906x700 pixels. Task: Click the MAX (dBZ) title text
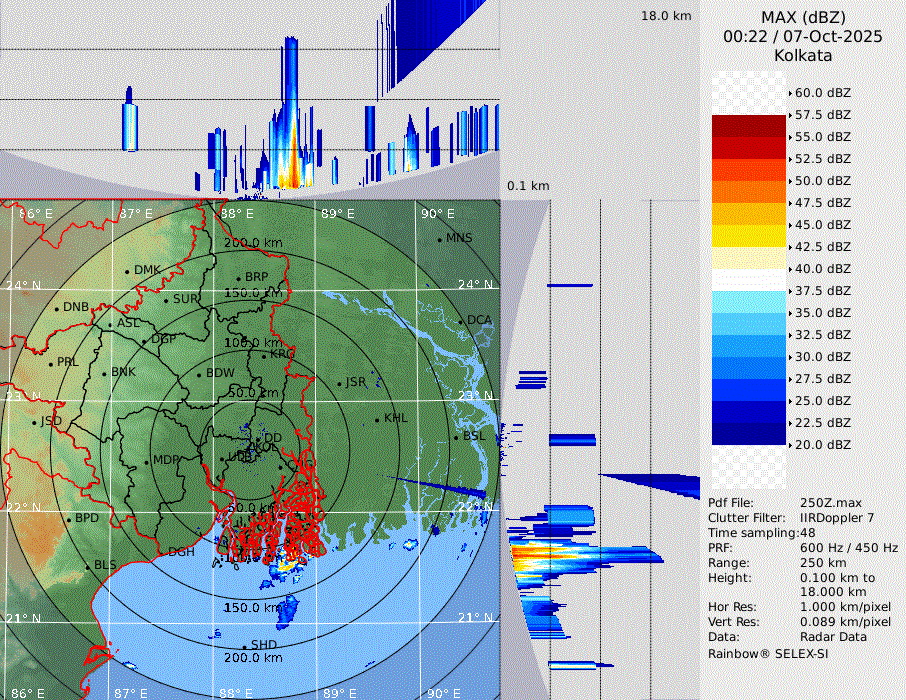click(x=802, y=17)
